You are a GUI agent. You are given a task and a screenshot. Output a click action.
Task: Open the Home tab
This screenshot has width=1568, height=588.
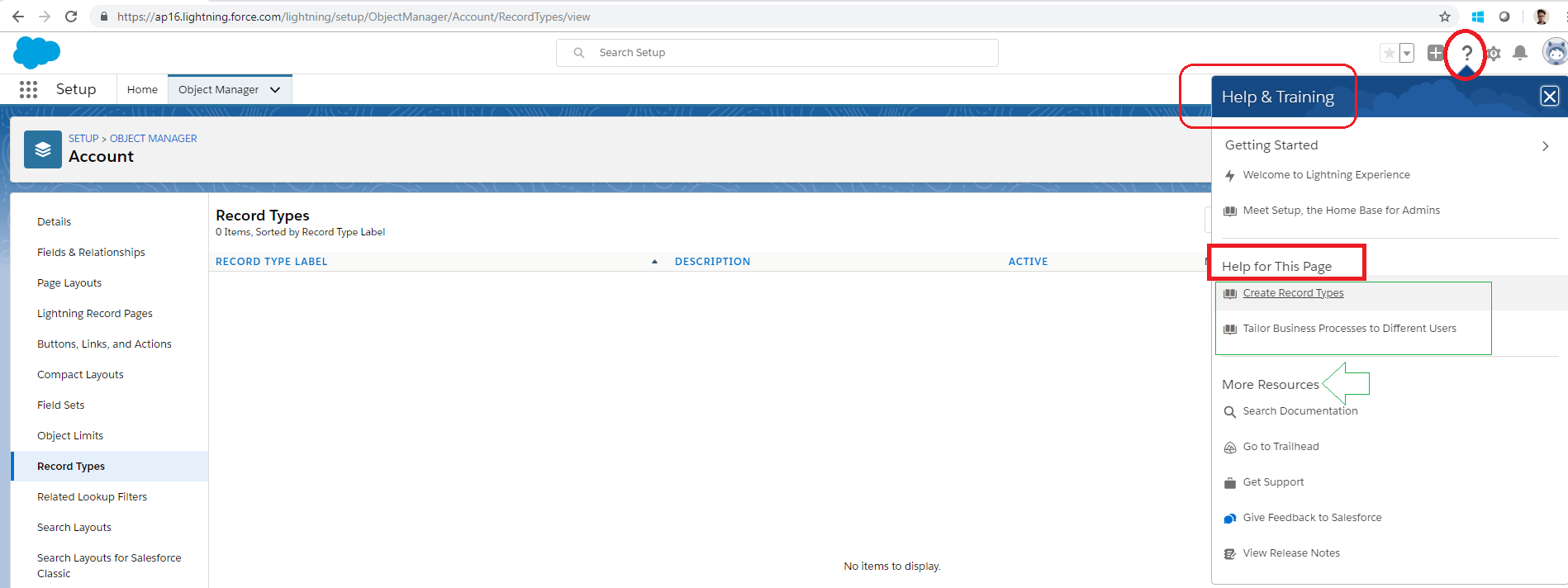coord(142,89)
